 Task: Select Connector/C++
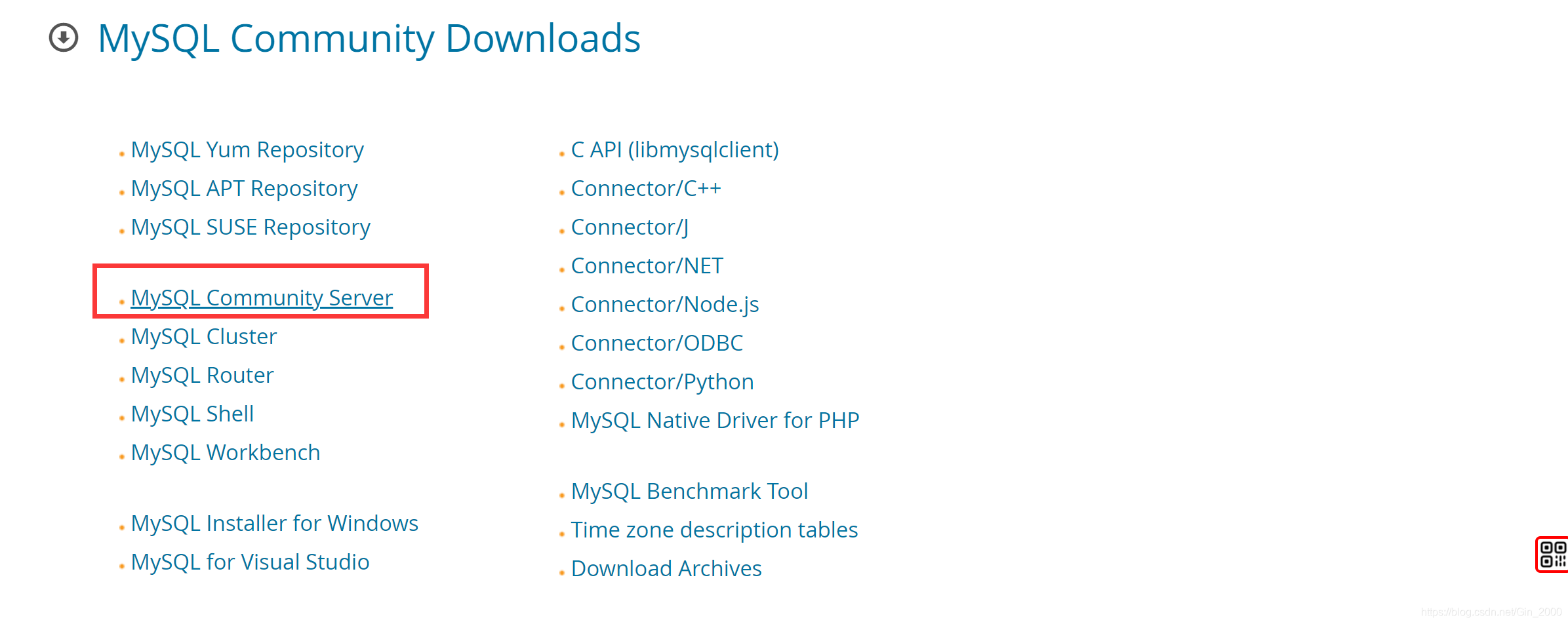tap(646, 188)
